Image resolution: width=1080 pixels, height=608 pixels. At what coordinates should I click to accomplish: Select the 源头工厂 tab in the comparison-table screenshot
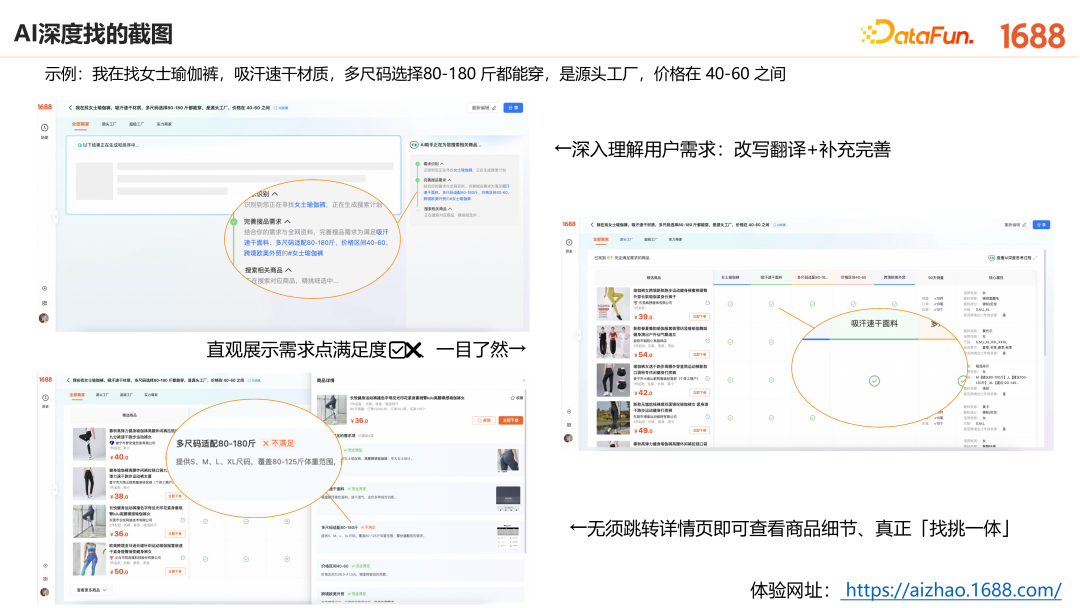[x=625, y=240]
